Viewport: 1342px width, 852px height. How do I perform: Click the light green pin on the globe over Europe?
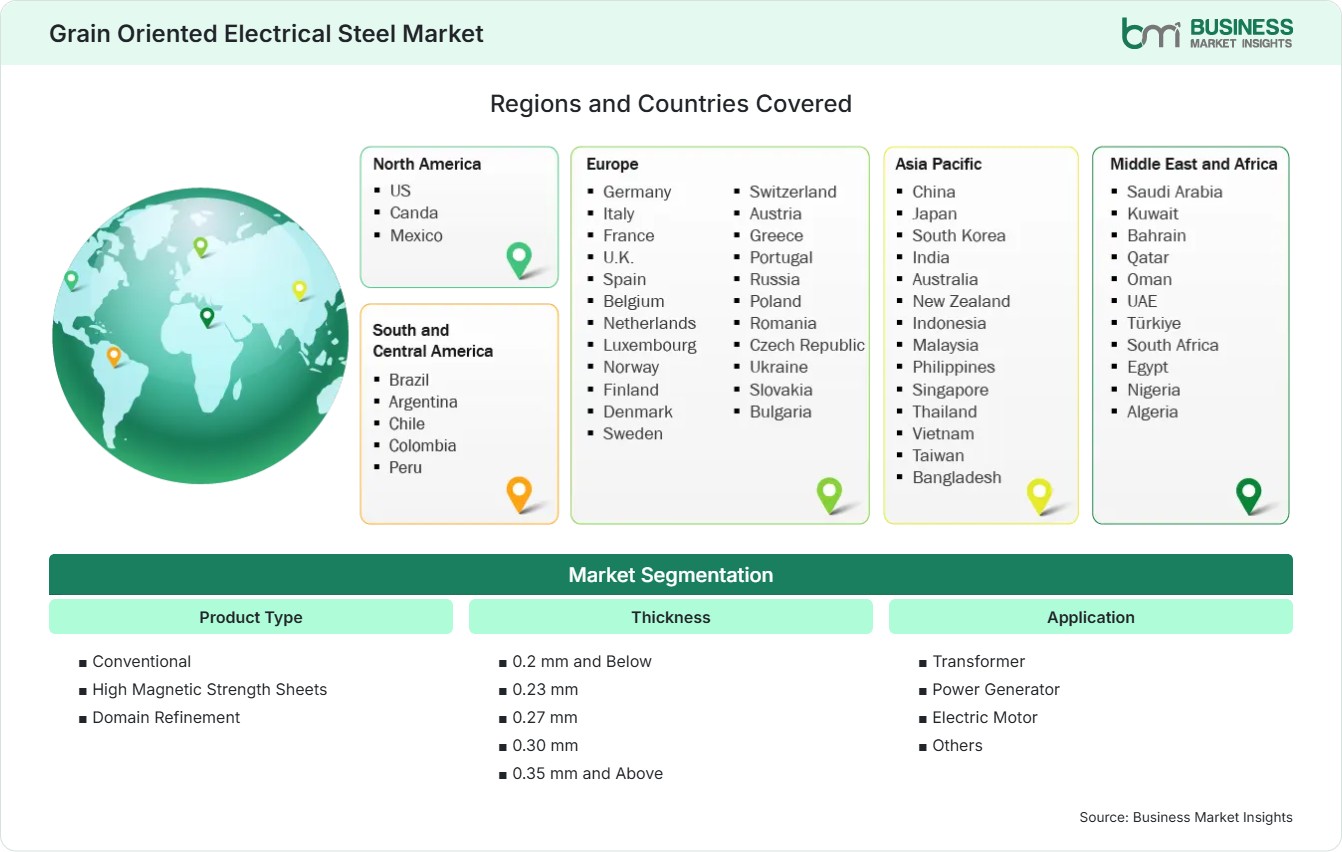click(200, 246)
